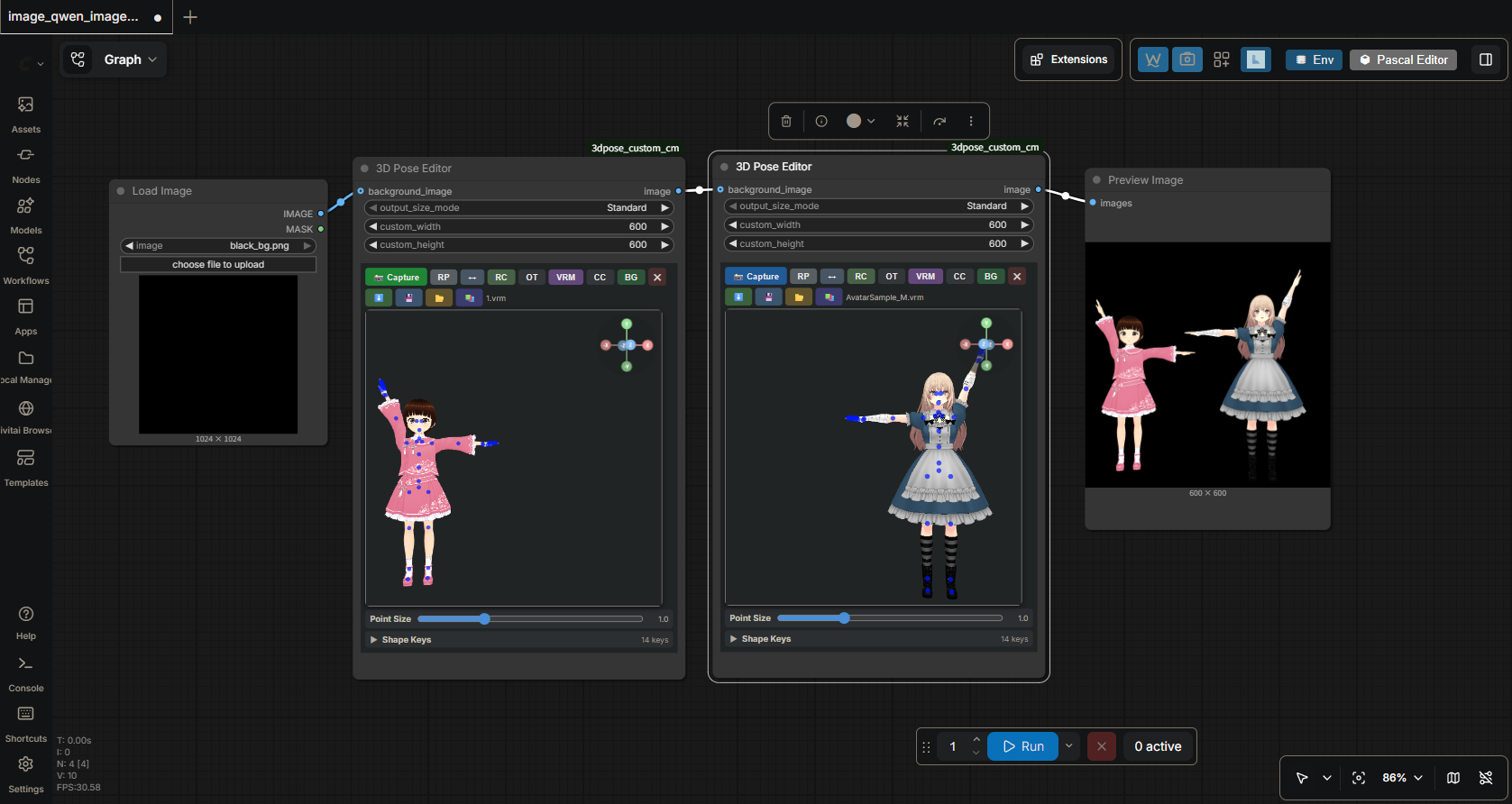Click the blue L icon in top toolbar
Image resolution: width=1512 pixels, height=804 pixels.
point(1256,59)
